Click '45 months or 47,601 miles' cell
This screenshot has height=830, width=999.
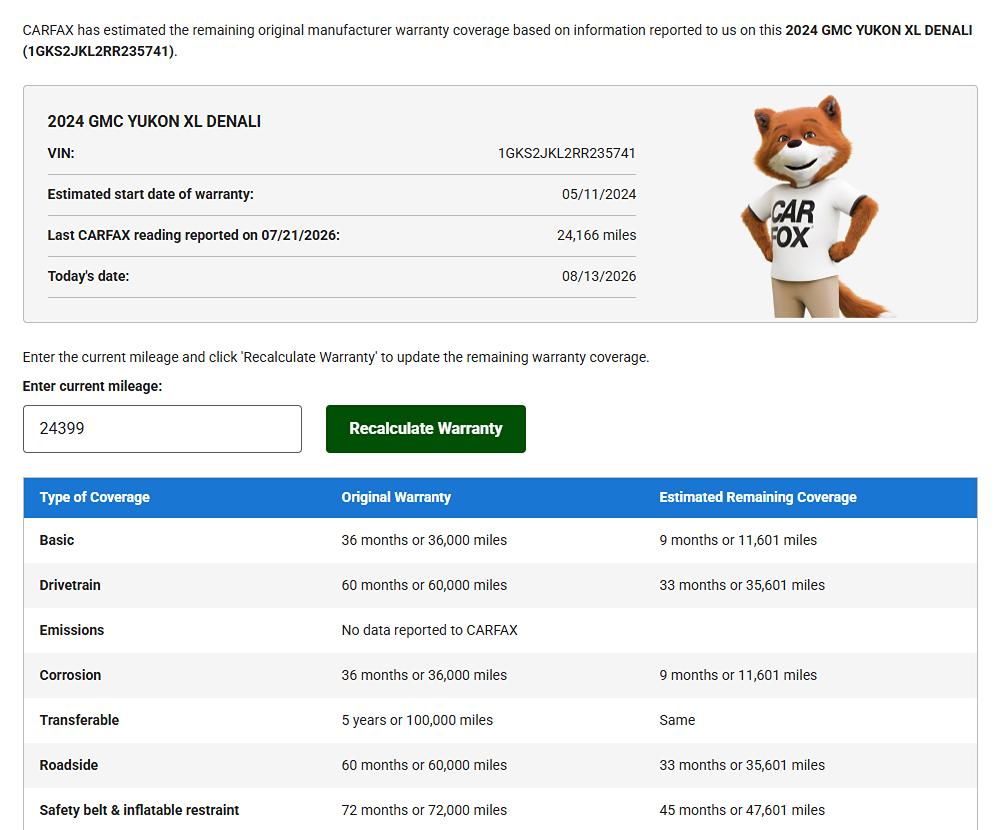click(x=742, y=810)
